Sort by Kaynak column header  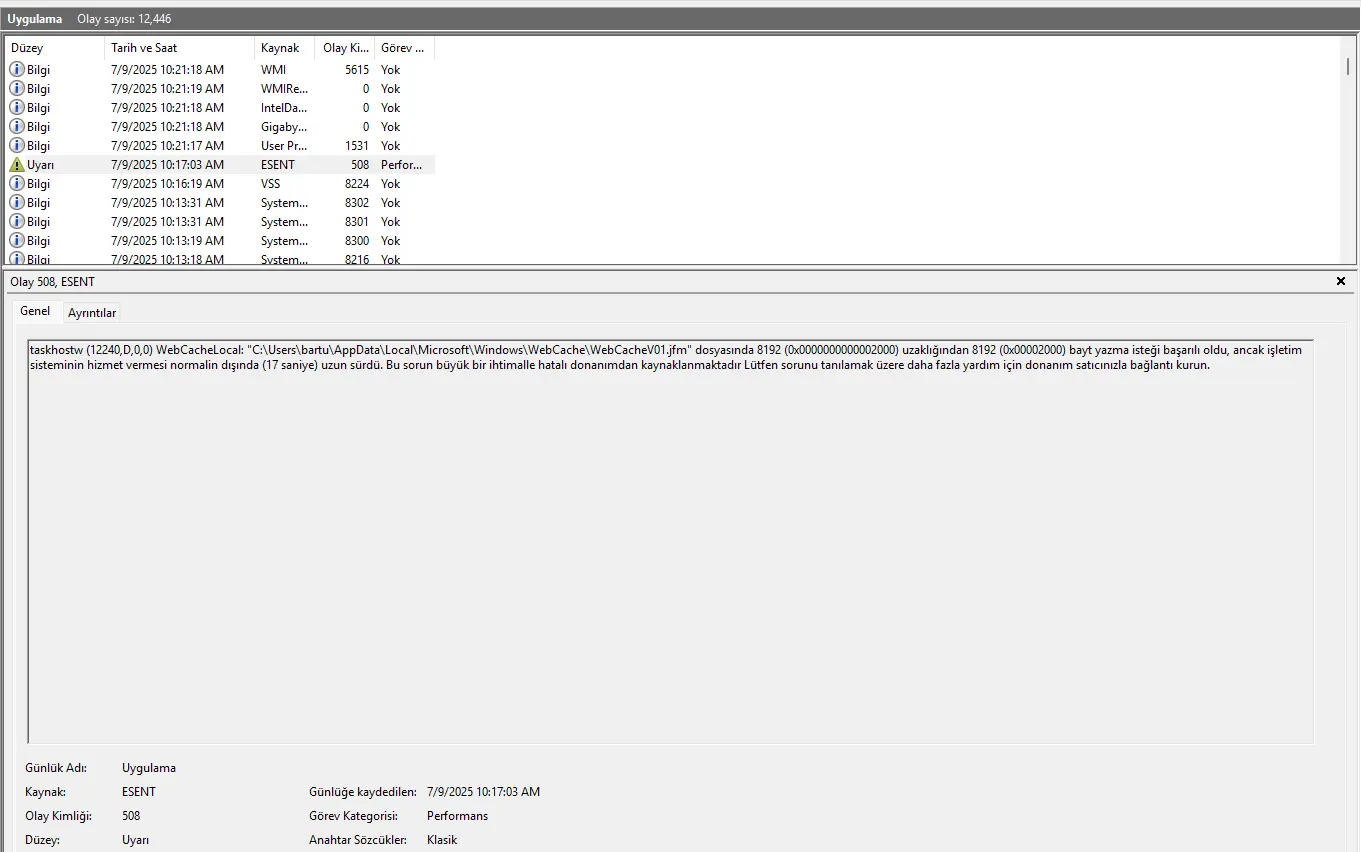(x=285, y=48)
